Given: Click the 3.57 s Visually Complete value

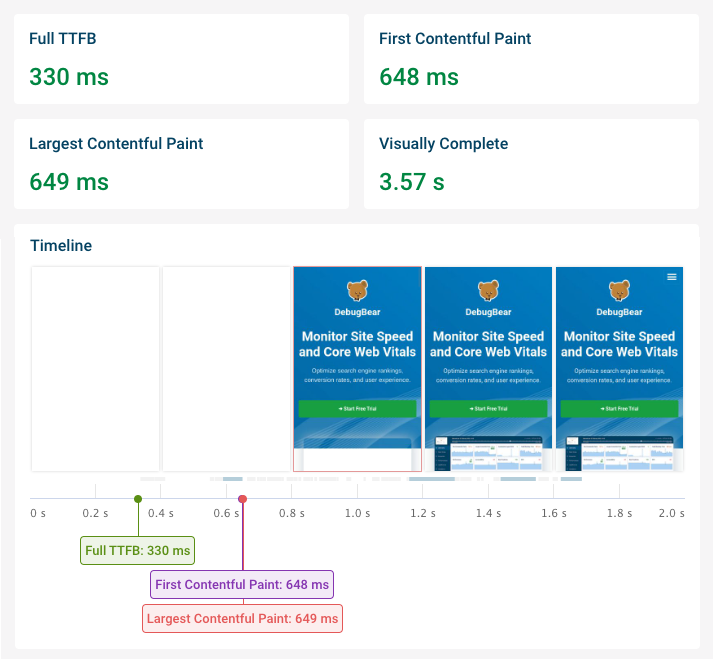Looking at the screenshot, I should tap(412, 182).
